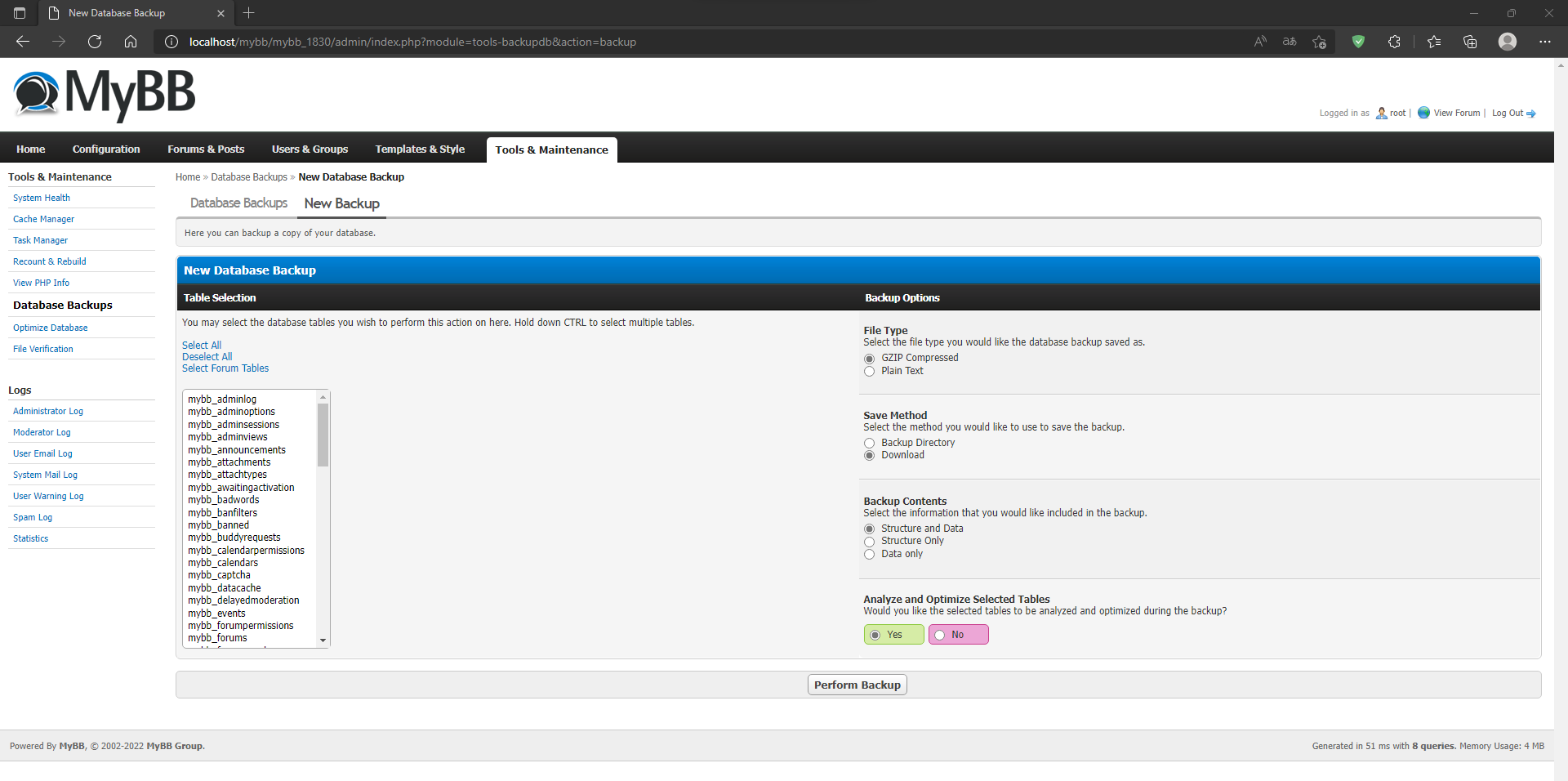Select Structure and Data backup contents
This screenshot has width=1568, height=781.
tap(869, 529)
